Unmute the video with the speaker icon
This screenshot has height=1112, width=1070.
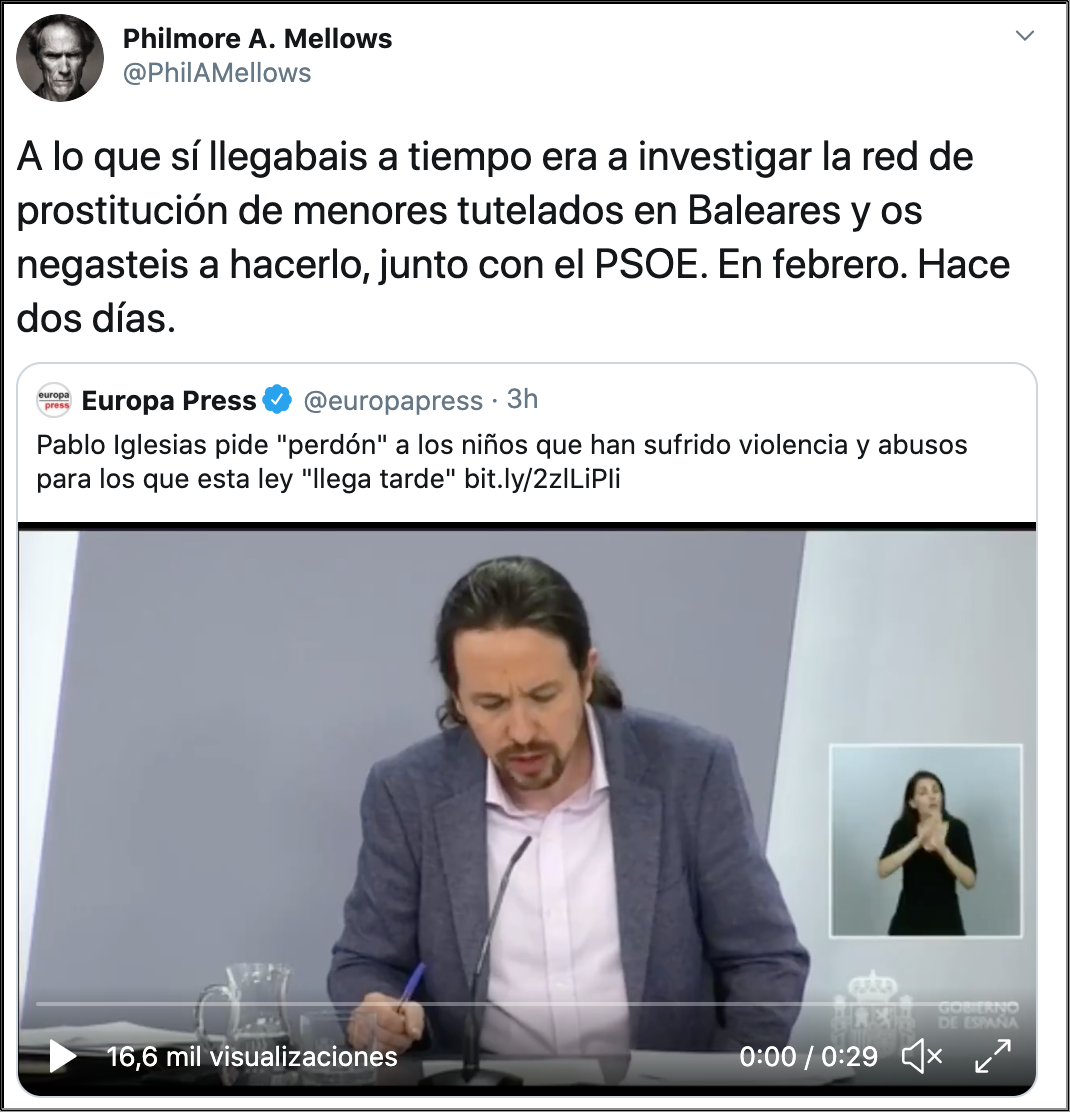(922, 1057)
